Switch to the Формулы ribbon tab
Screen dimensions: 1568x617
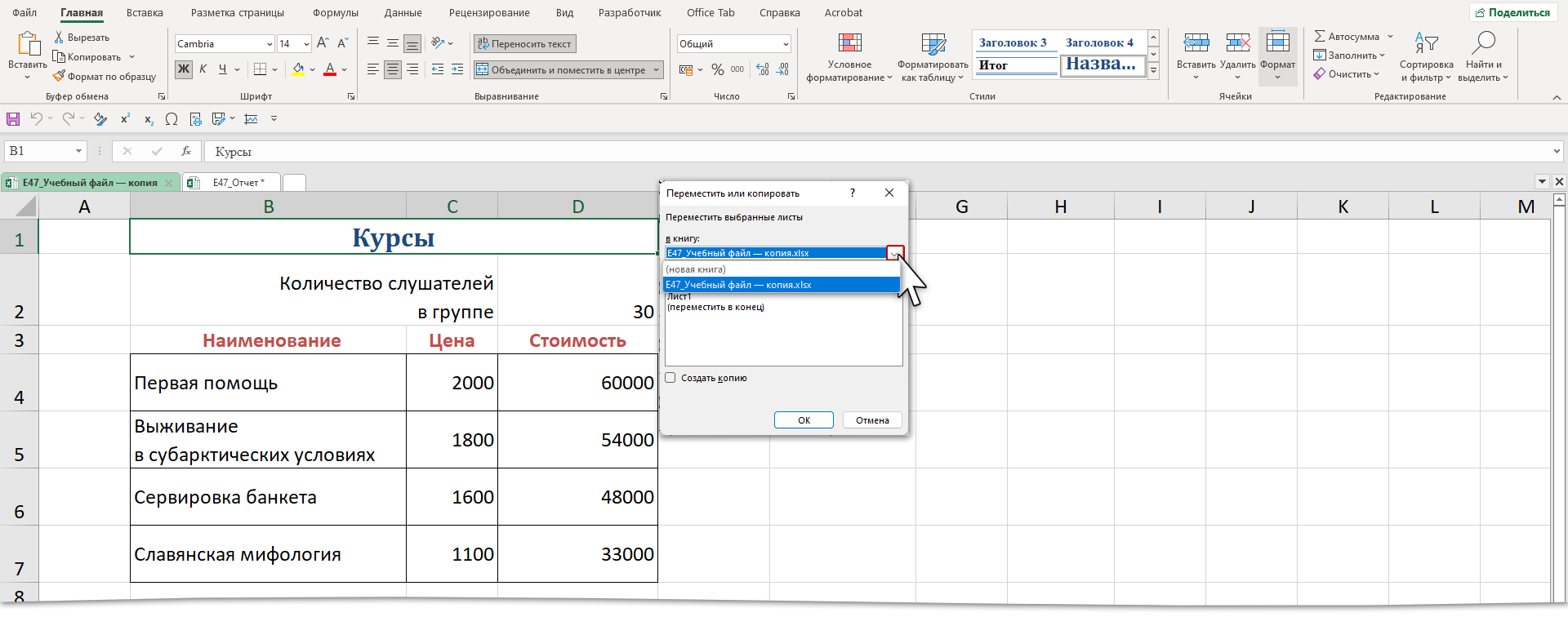point(336,12)
